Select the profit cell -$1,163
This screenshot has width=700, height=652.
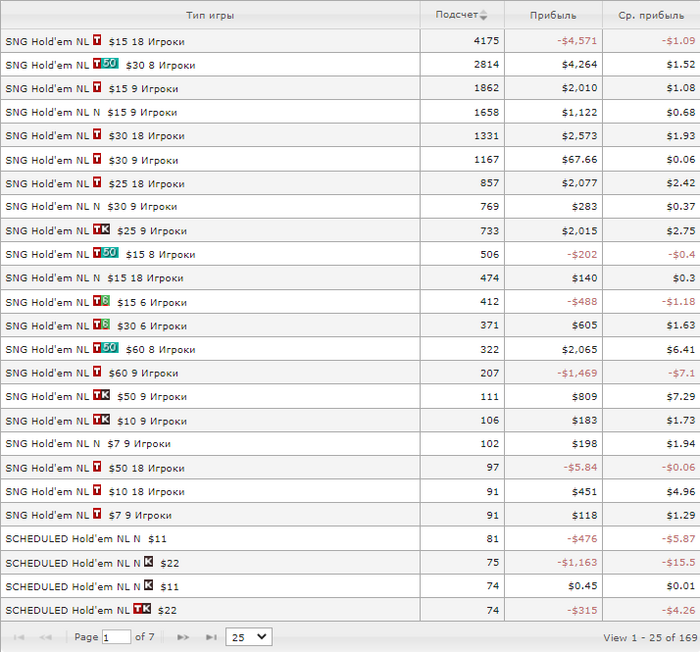[x=553, y=563]
